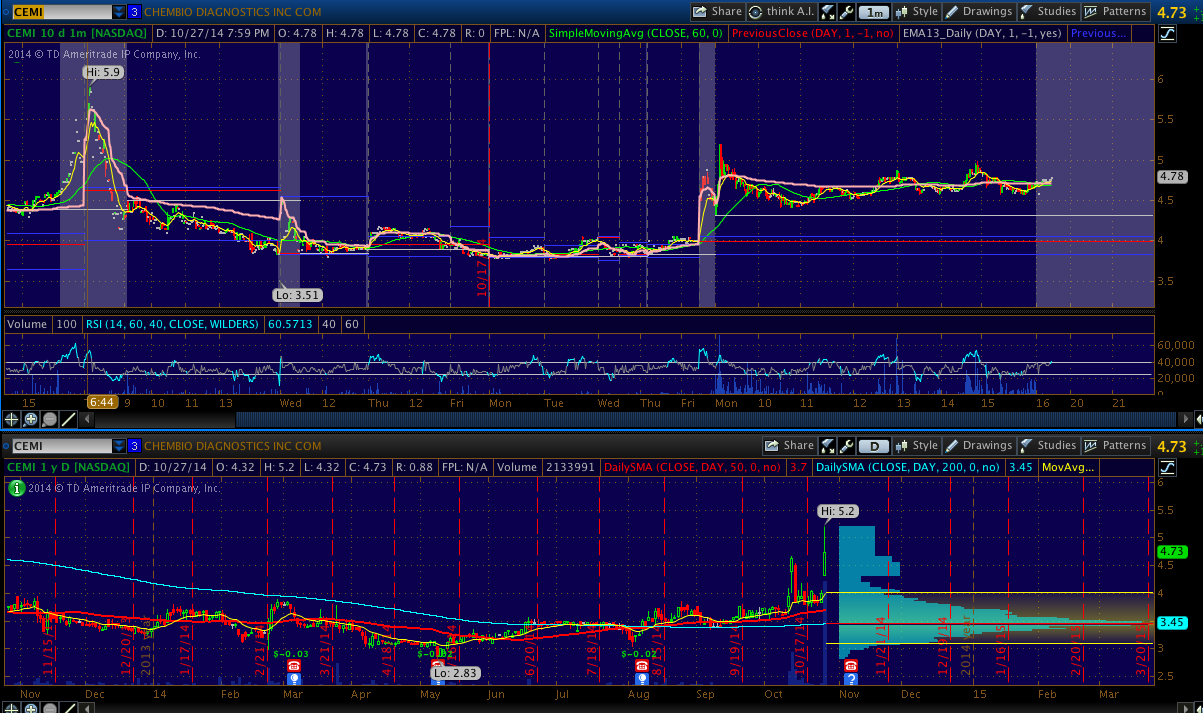Click the wrench settings icon in top chart

(845, 12)
